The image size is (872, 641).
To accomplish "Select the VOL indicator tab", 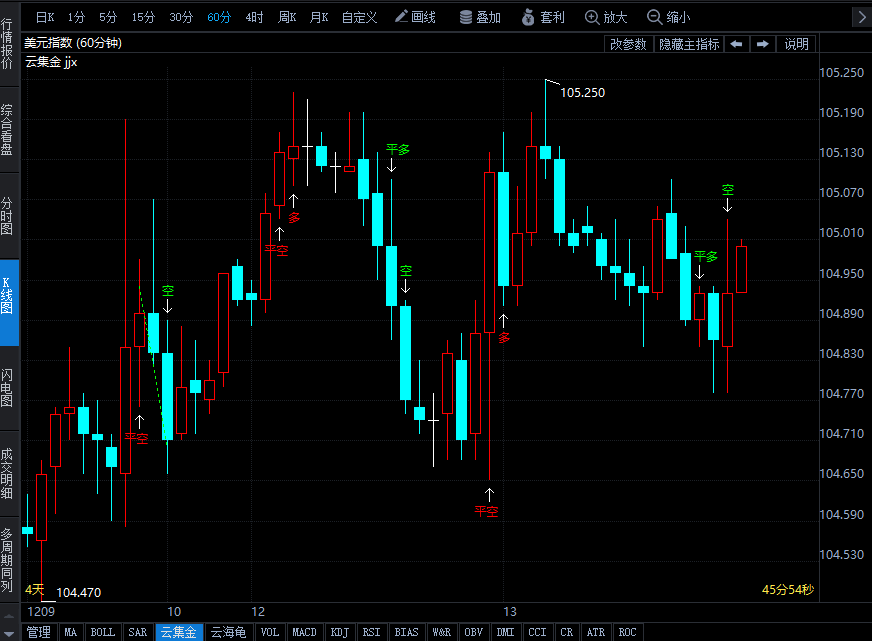I will pyautogui.click(x=270, y=632).
